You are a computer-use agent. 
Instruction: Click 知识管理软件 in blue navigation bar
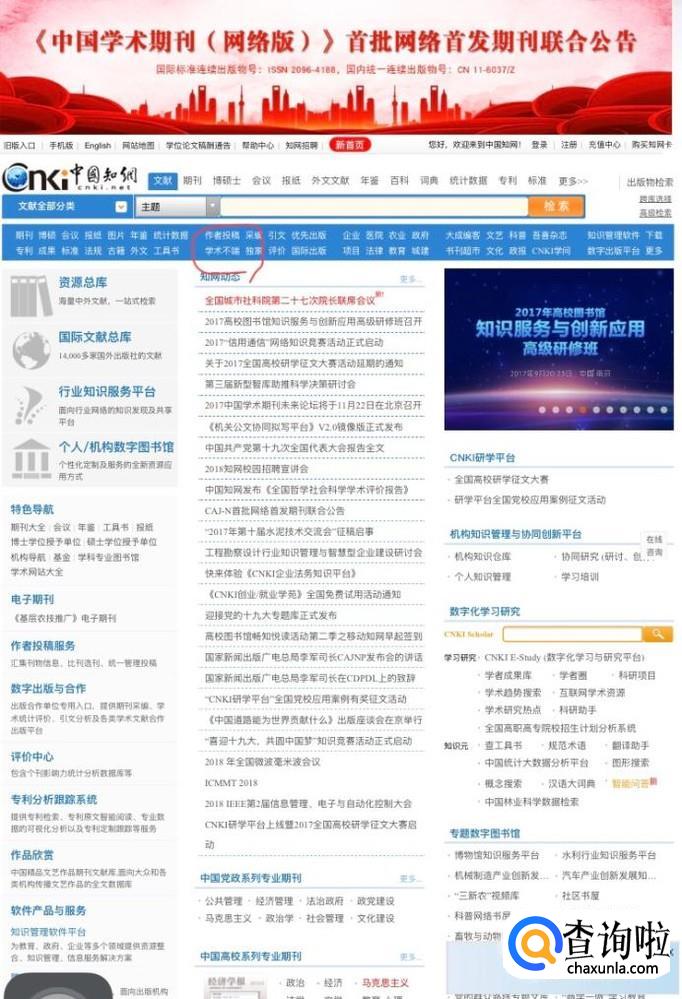613,235
